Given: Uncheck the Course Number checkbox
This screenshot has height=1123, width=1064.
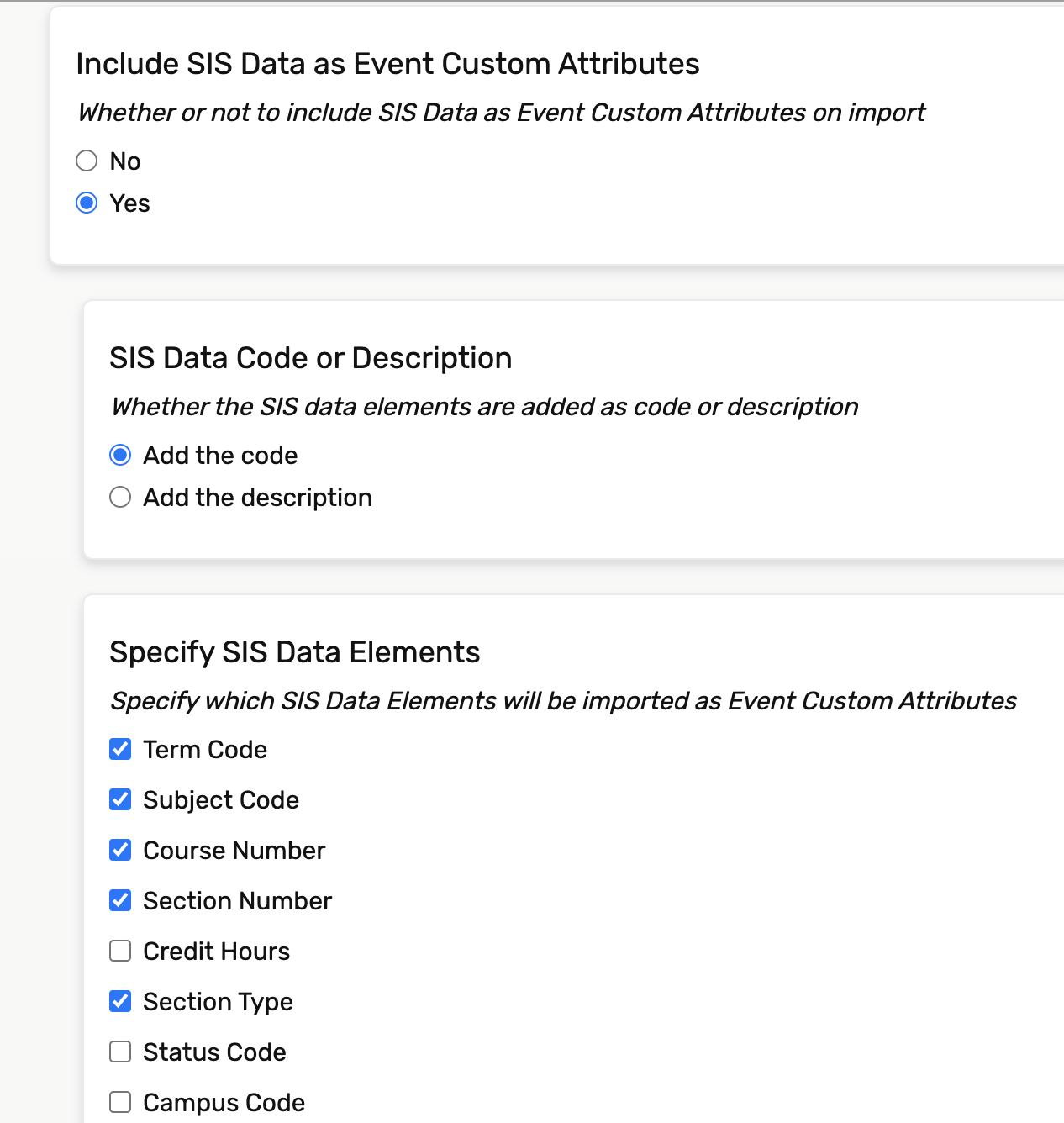Looking at the screenshot, I should (x=120, y=850).
